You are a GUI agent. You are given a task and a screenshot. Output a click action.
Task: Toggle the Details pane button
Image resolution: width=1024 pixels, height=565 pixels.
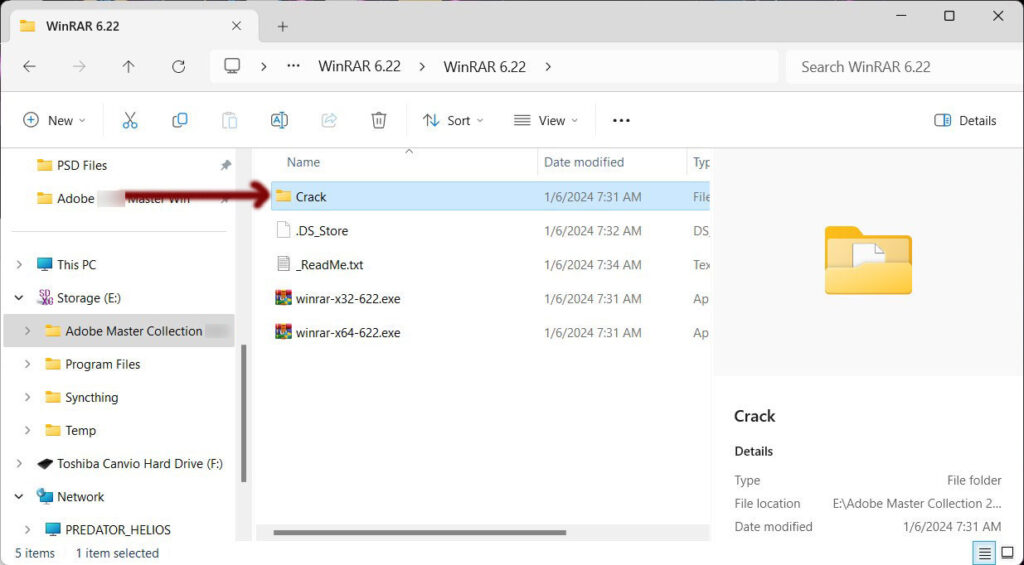(x=965, y=120)
